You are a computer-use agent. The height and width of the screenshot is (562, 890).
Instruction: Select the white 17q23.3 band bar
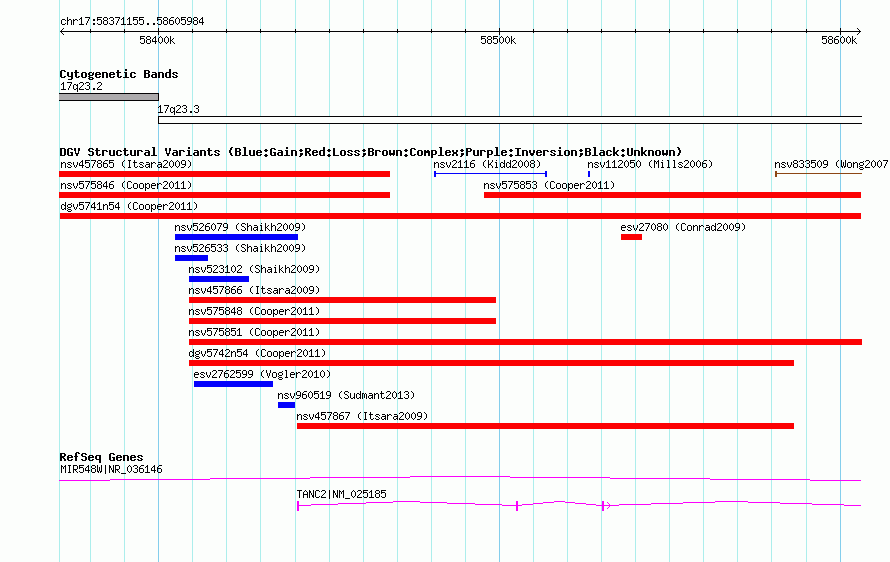tap(510, 120)
